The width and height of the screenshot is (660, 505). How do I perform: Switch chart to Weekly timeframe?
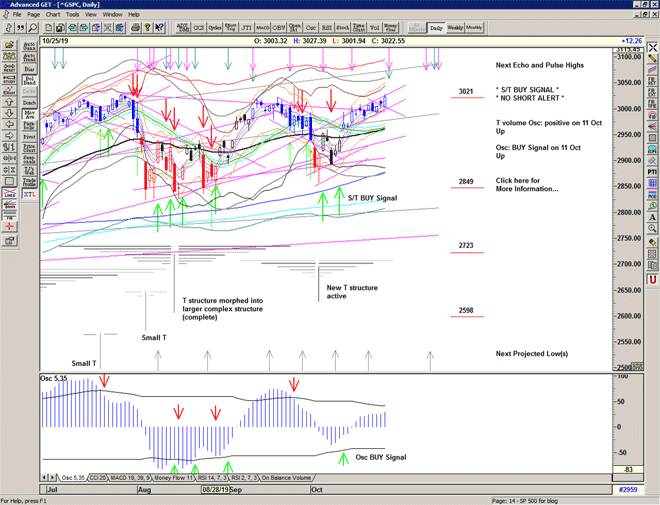455,28
